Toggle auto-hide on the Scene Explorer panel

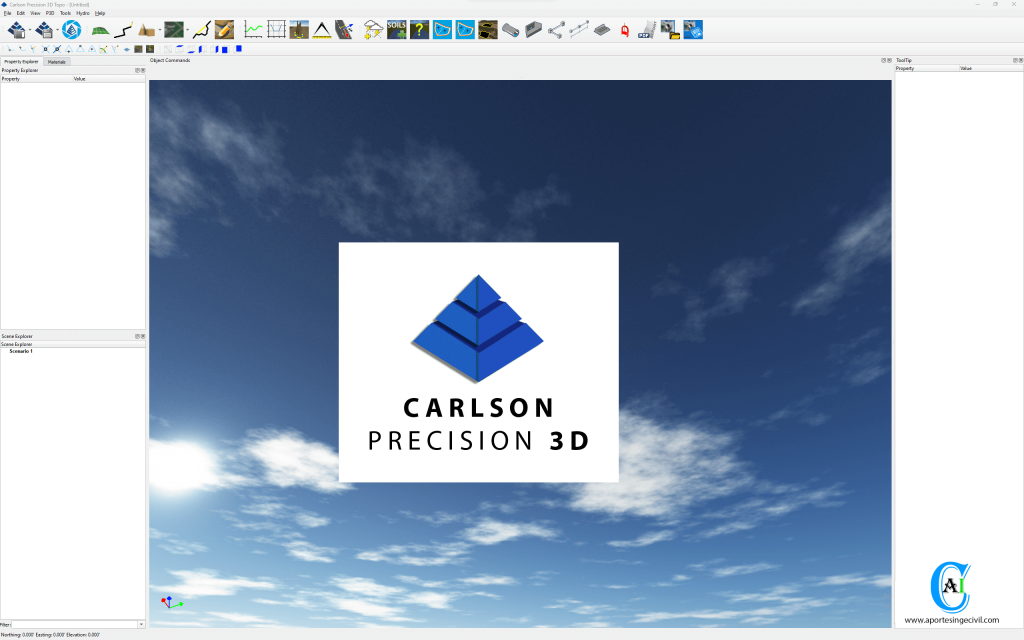[138, 336]
